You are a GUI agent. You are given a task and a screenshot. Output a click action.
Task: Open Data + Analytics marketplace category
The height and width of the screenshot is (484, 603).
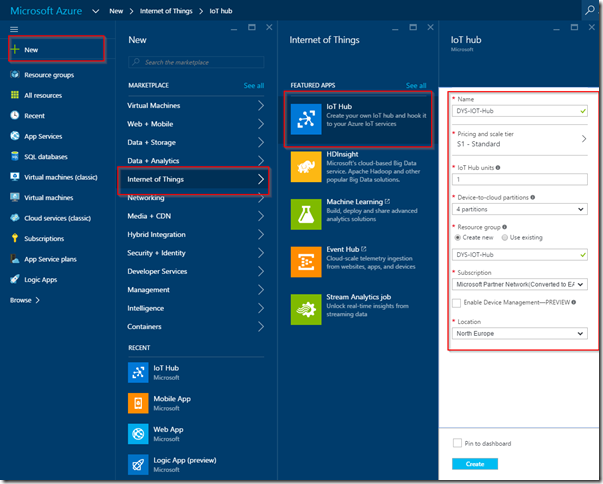[196, 161]
